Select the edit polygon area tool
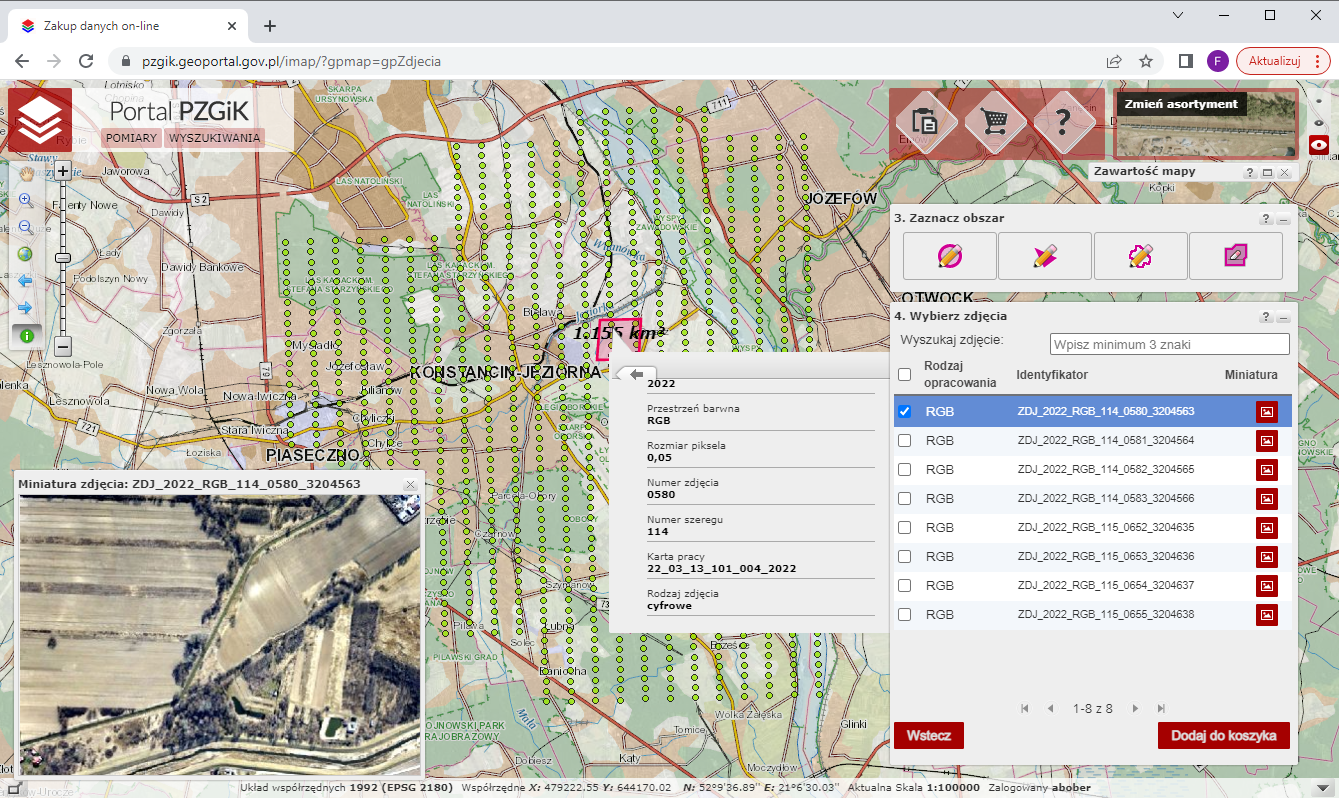 pyautogui.click(x=1235, y=256)
